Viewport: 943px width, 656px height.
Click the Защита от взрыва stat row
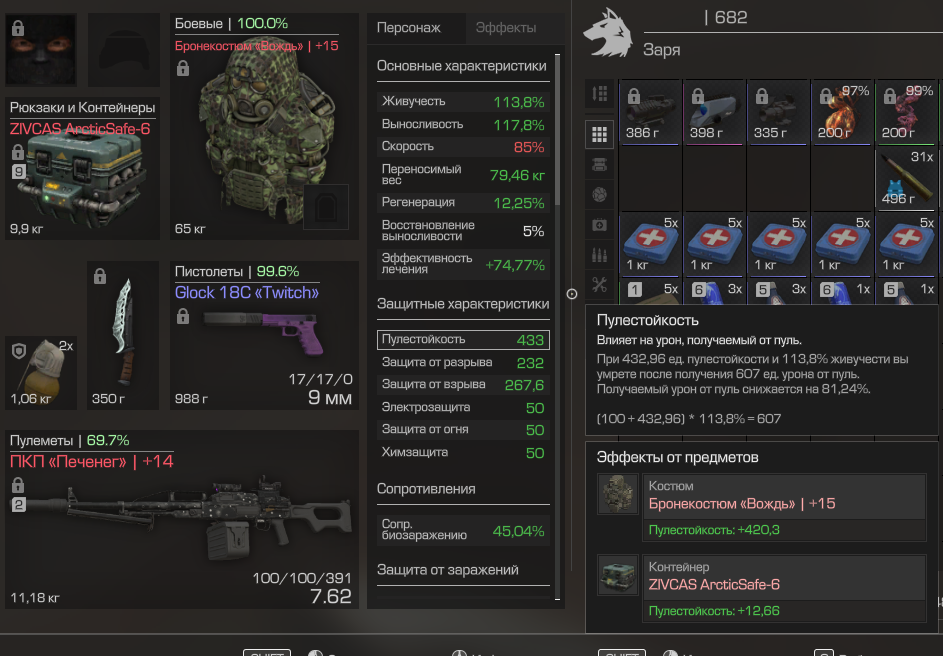[x=463, y=385]
